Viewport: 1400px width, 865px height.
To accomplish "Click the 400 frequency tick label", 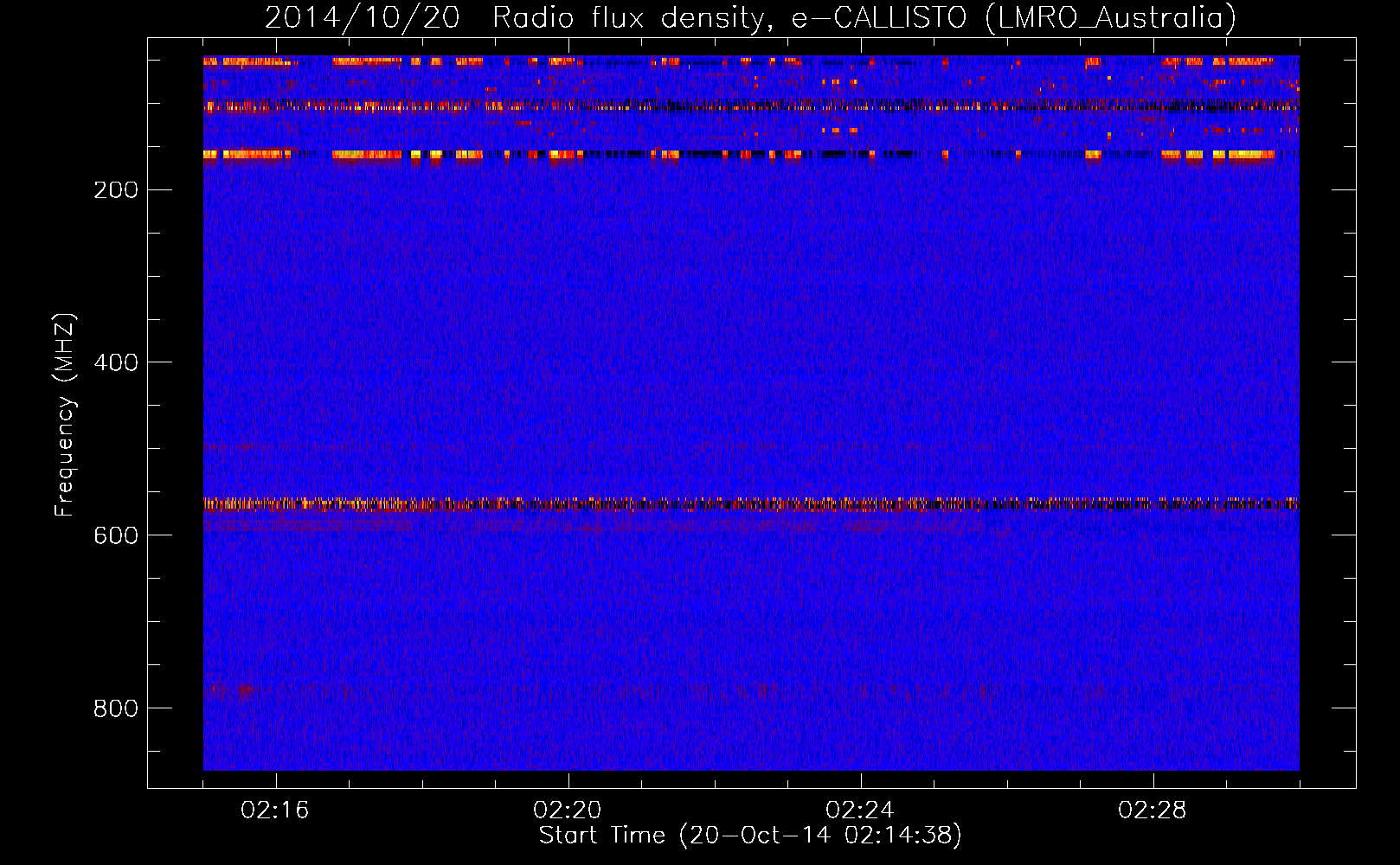I will [x=116, y=363].
